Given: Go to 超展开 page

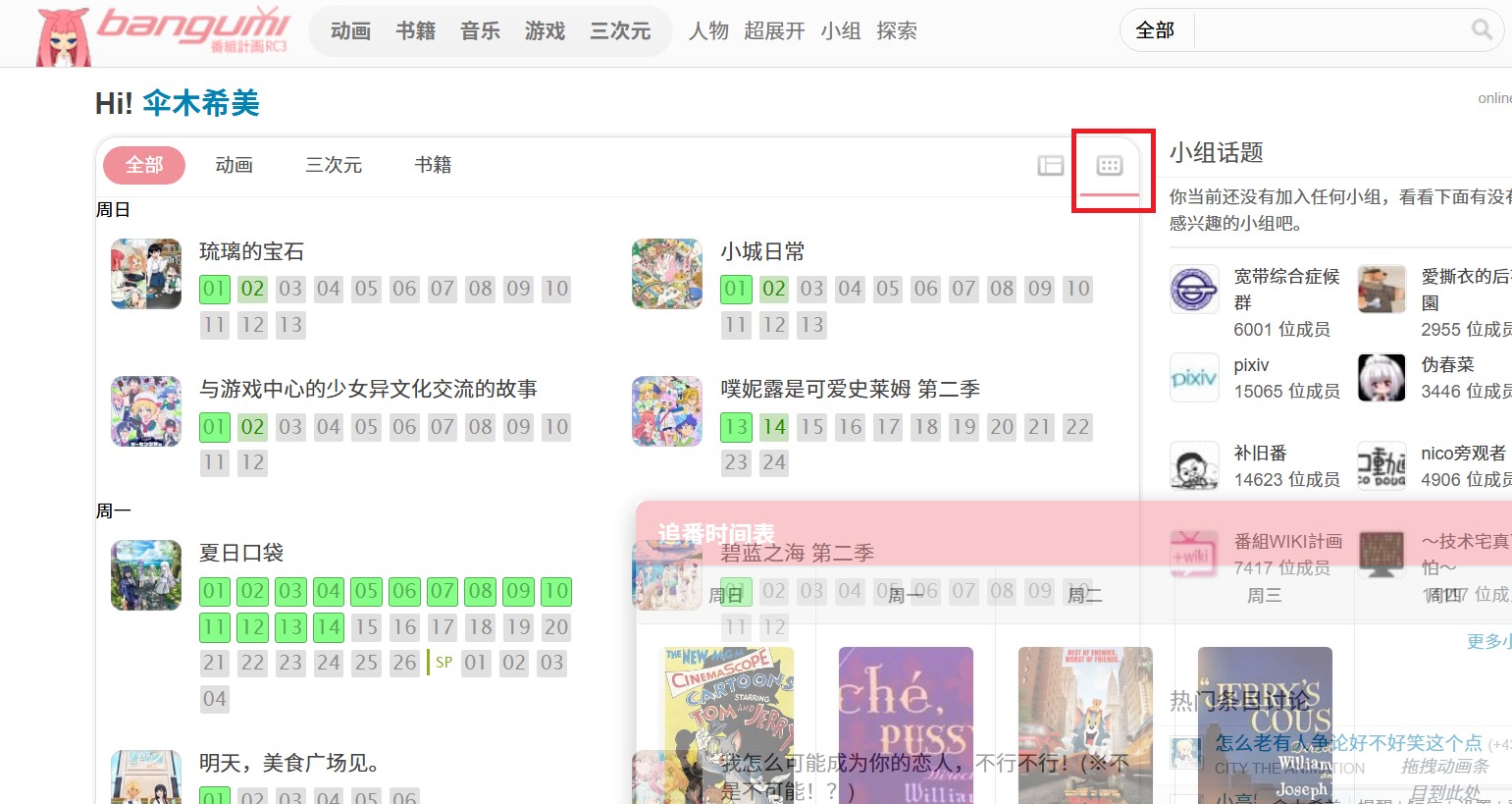Looking at the screenshot, I should click(x=775, y=31).
